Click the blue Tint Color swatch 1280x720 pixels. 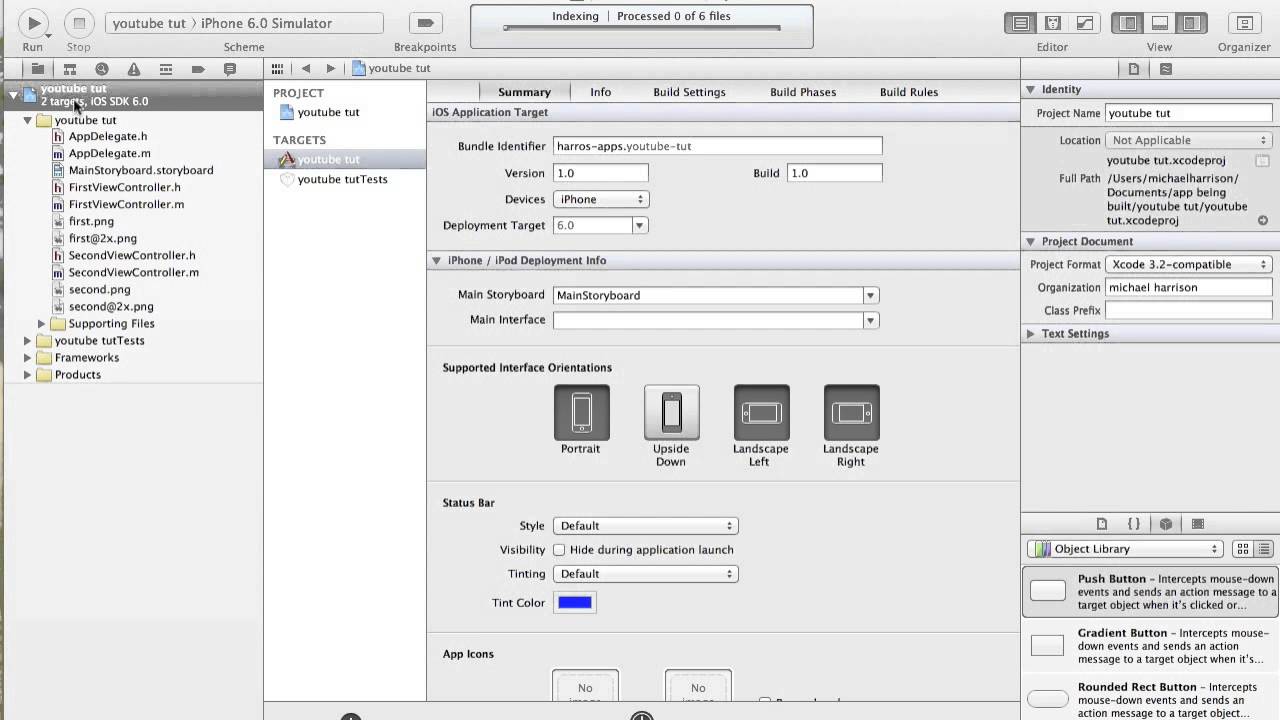575,603
